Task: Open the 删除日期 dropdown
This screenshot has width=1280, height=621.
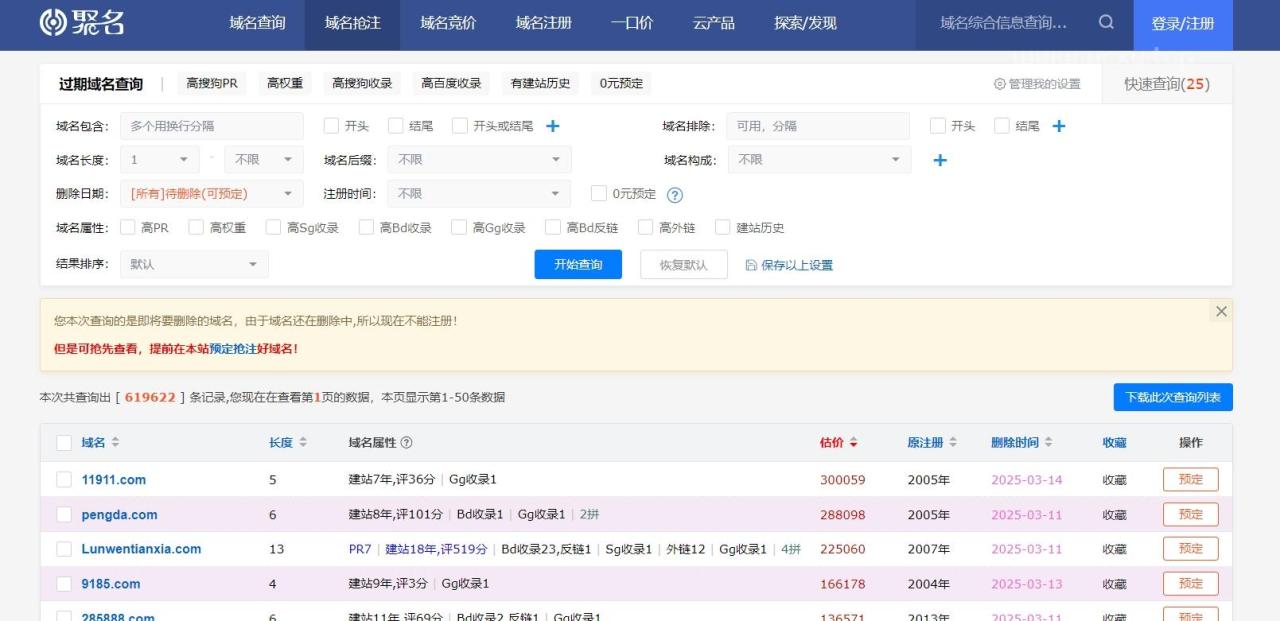Action: (211, 193)
